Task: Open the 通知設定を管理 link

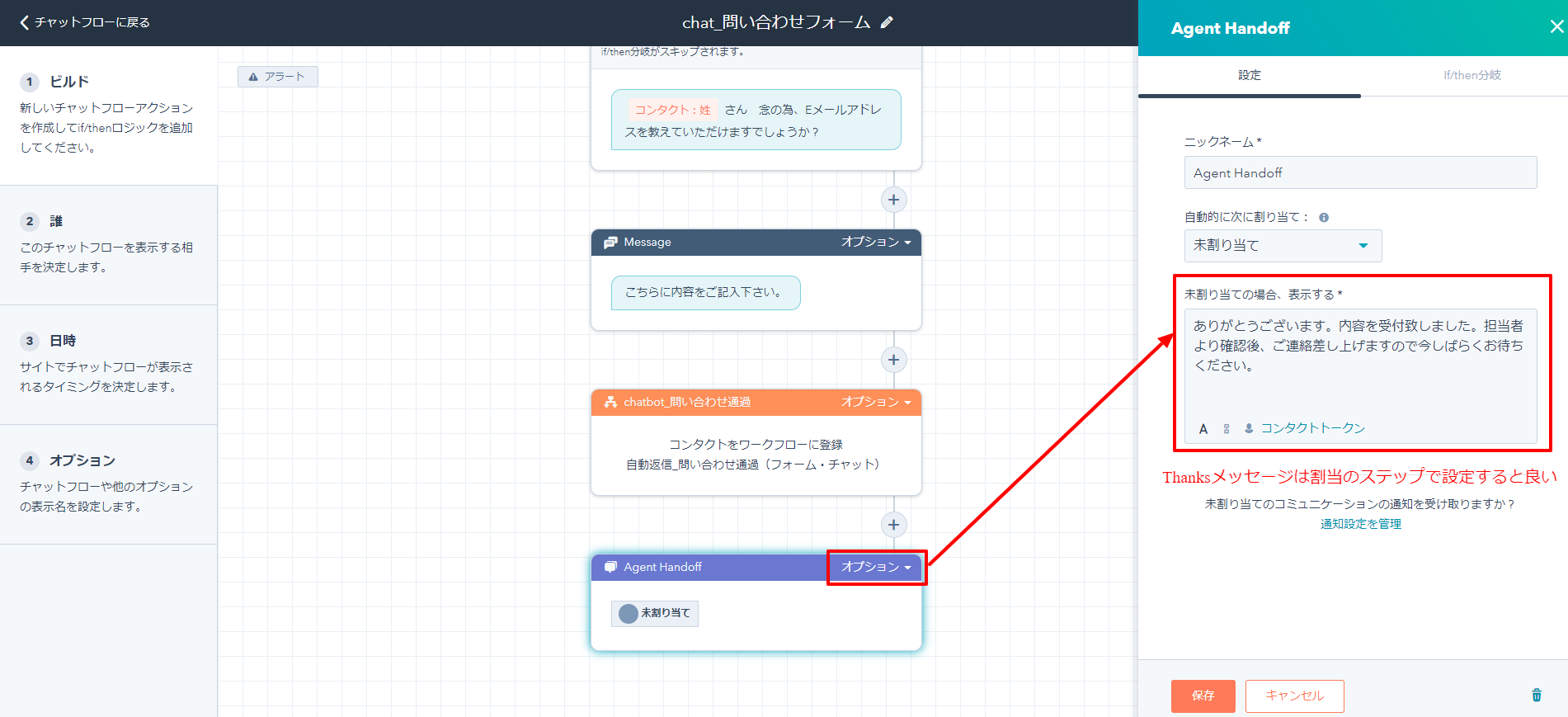Action: pos(1360,524)
